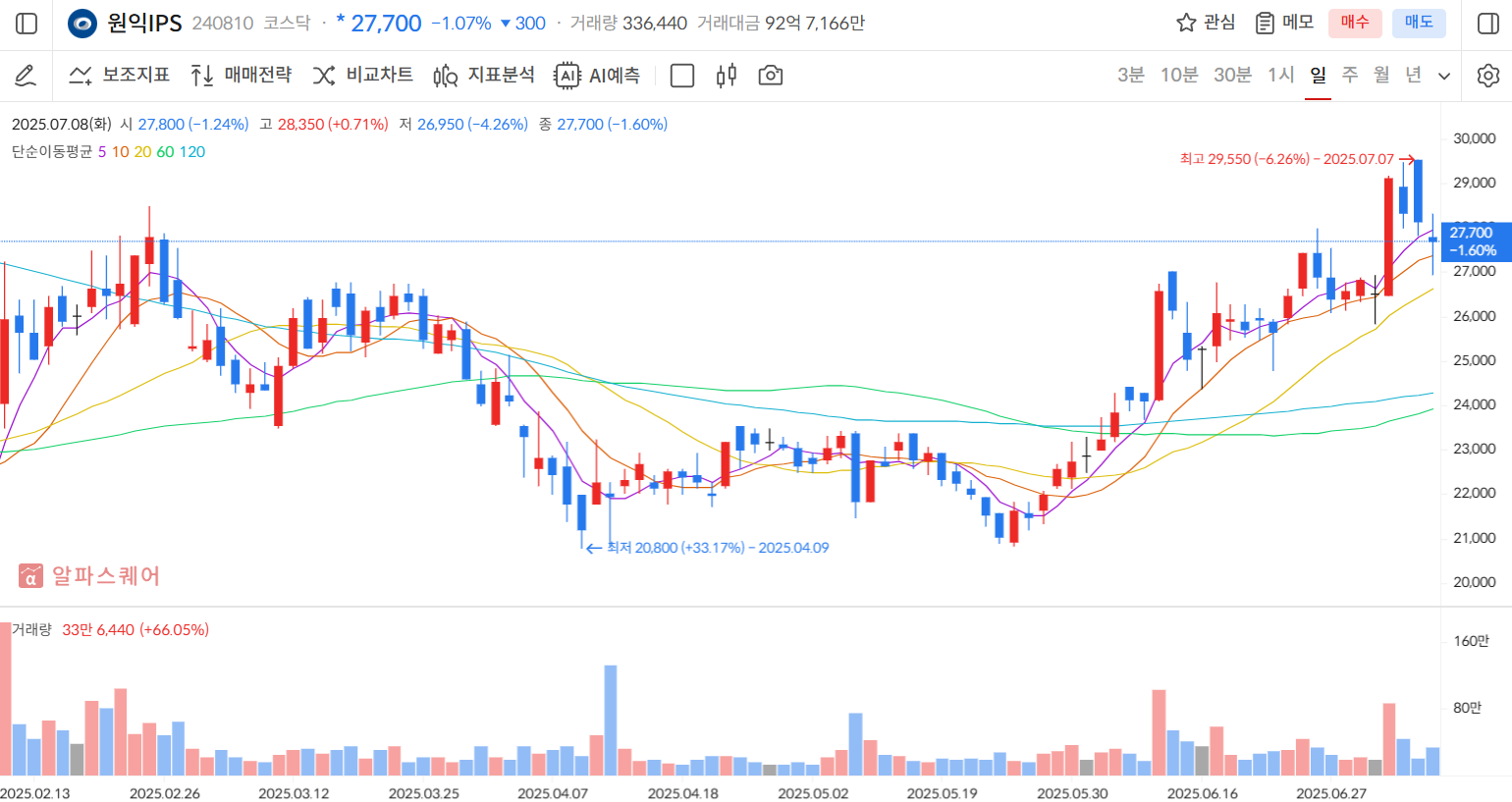Switch to 30분 interval

pyautogui.click(x=1232, y=76)
